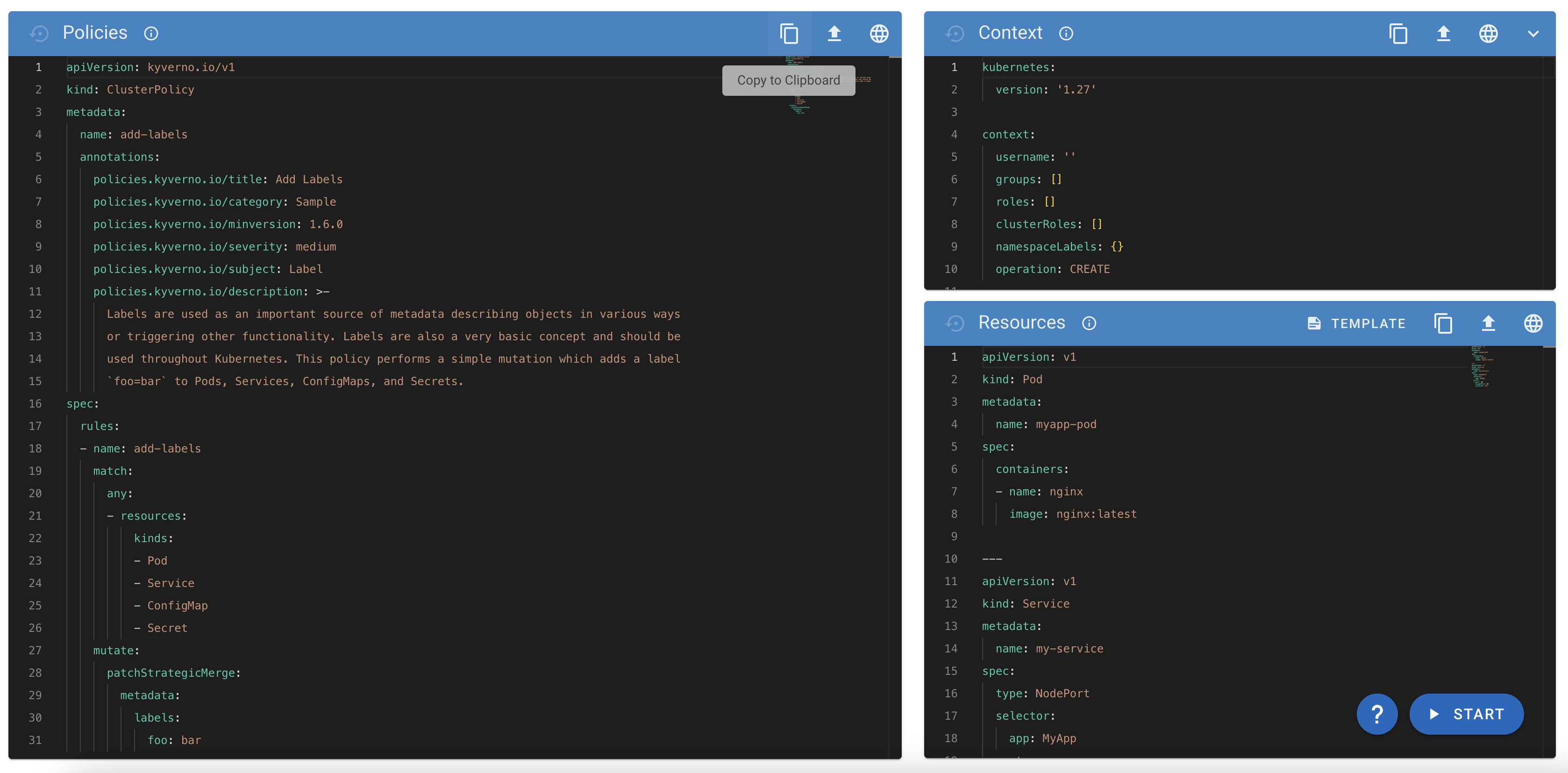The height and width of the screenshot is (773, 1568).
Task: Open the globe loader in the Resources panel
Action: tap(1533, 323)
